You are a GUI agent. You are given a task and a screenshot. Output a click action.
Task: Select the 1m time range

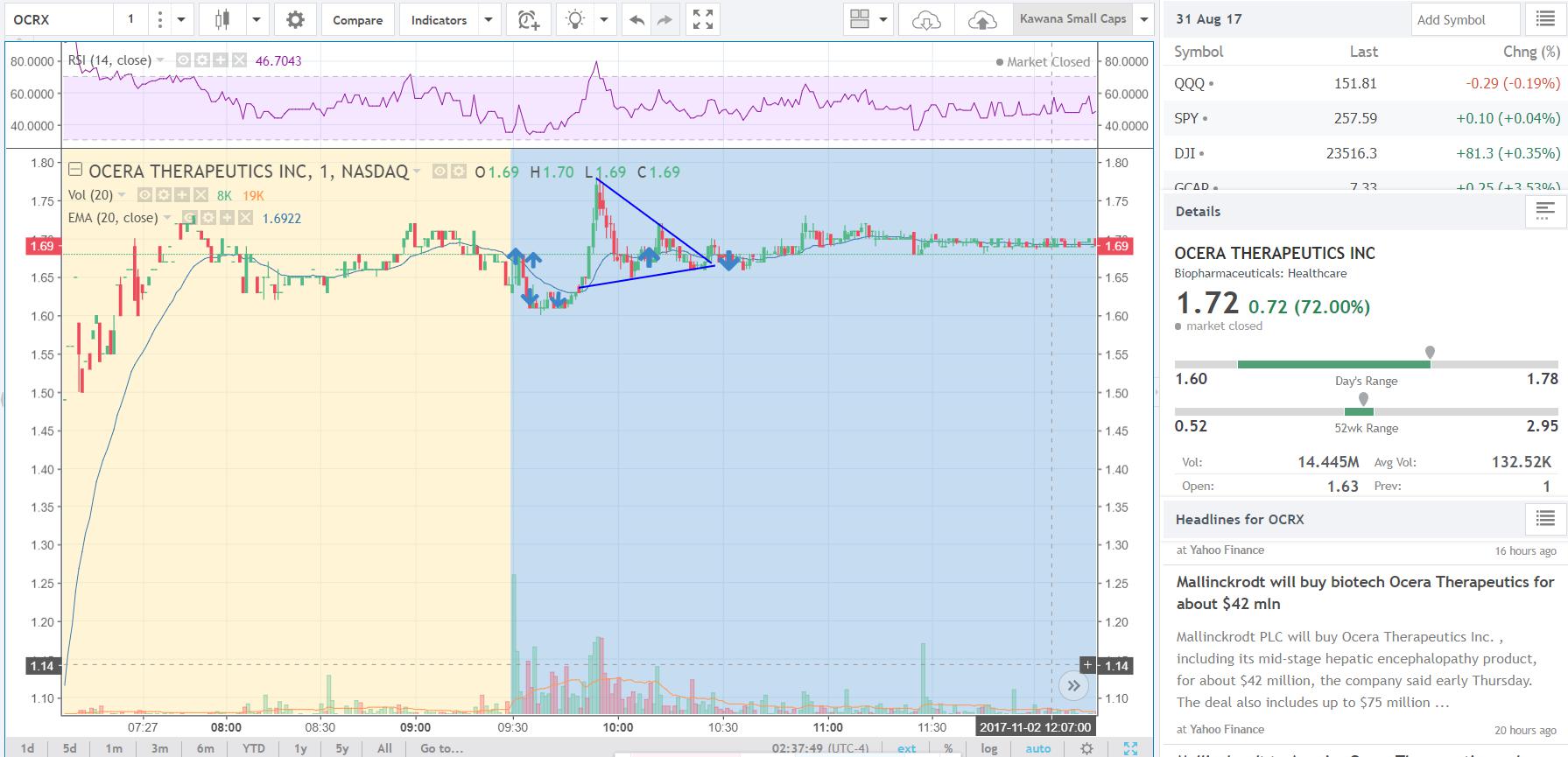(114, 748)
